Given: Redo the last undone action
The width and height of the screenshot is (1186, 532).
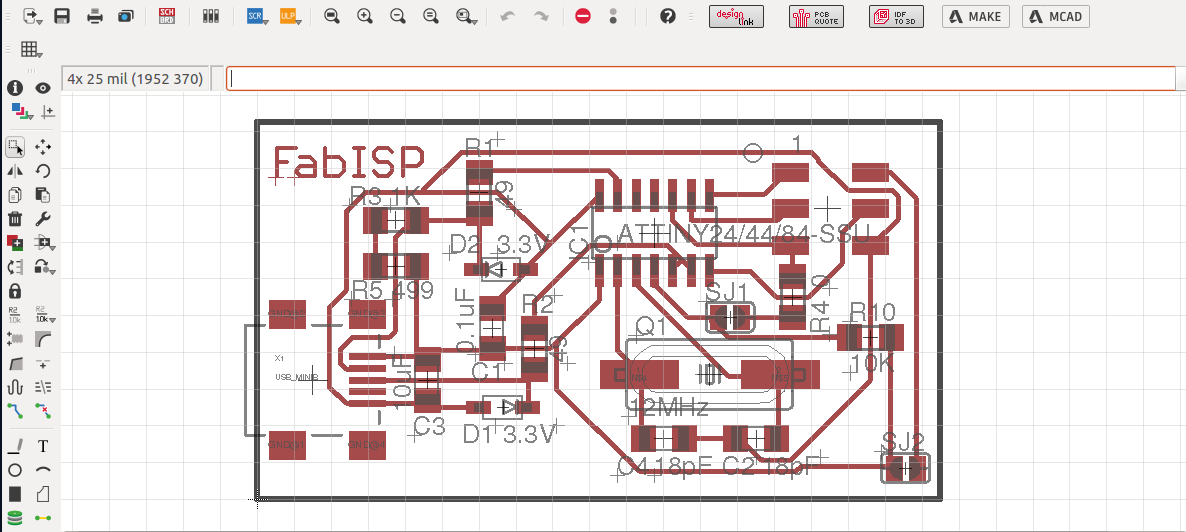Looking at the screenshot, I should coord(541,16).
